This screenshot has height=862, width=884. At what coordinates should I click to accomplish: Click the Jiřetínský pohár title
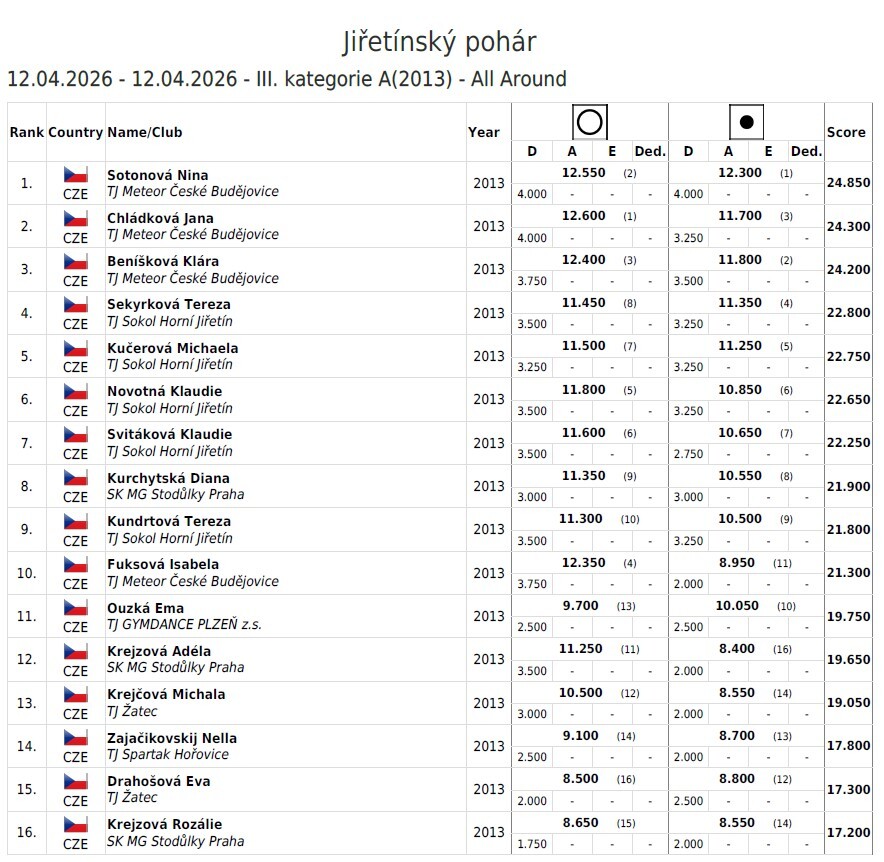(x=440, y=42)
